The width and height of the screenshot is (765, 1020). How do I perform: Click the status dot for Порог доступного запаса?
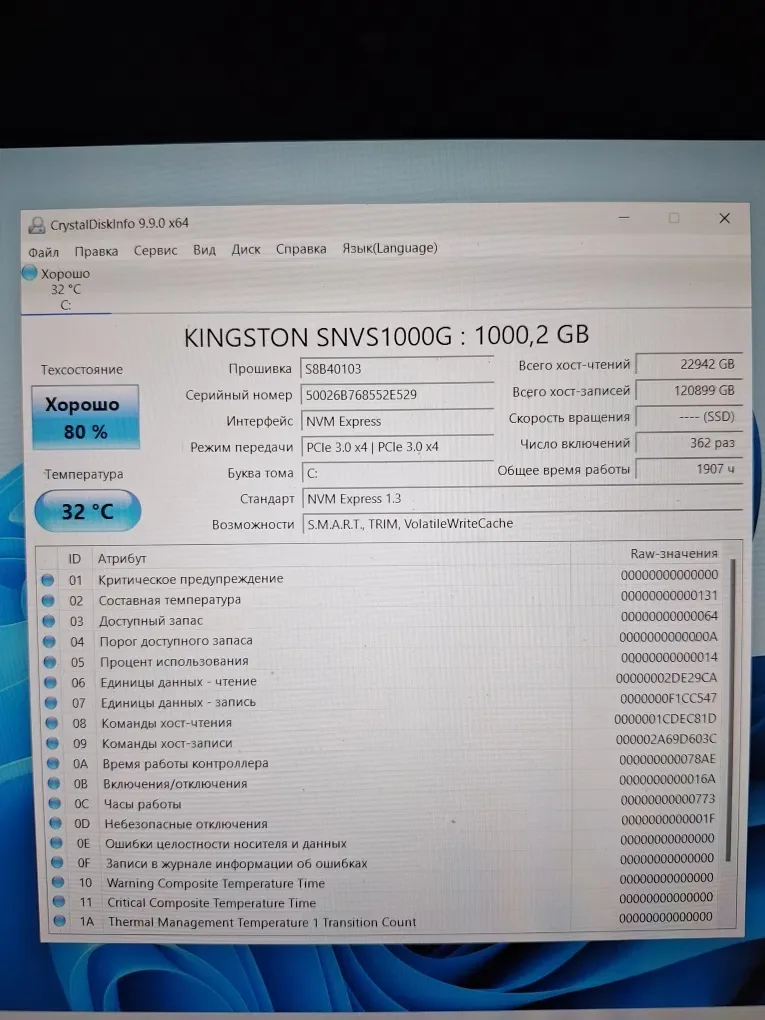point(49,642)
